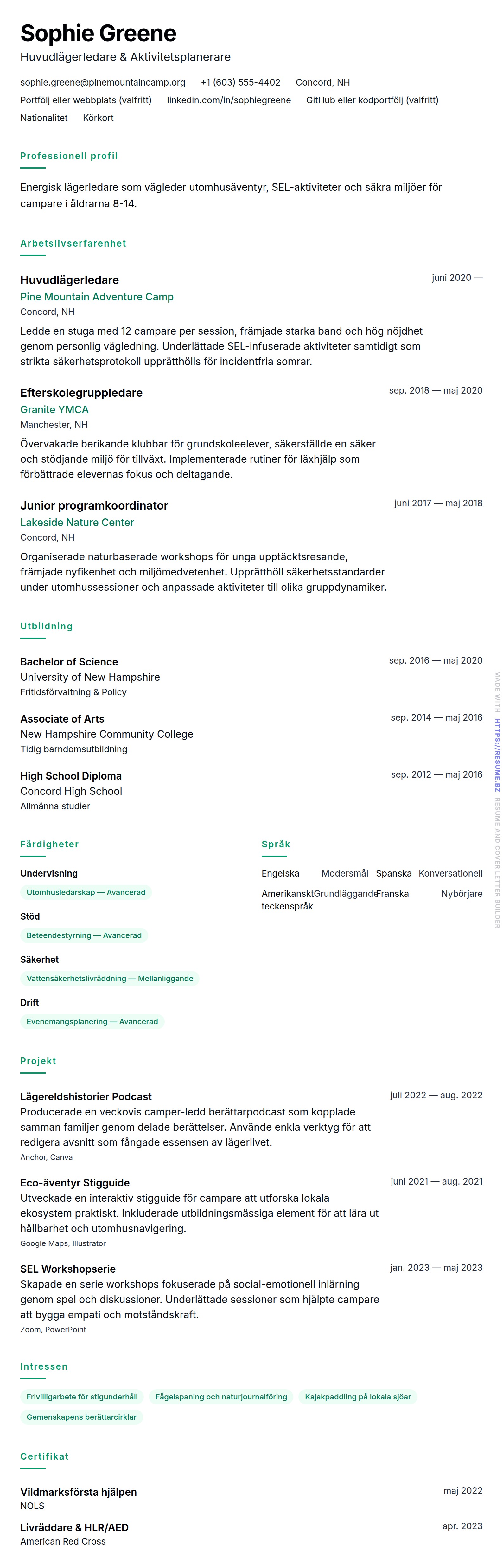Select the Pine Mountain Adventure Camp employer name
The image size is (503, 1568).
[97, 296]
